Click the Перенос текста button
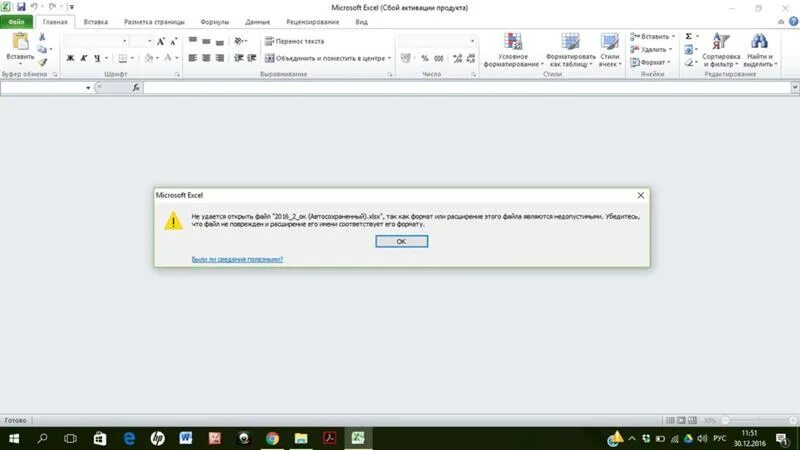800x450 pixels. tap(295, 41)
